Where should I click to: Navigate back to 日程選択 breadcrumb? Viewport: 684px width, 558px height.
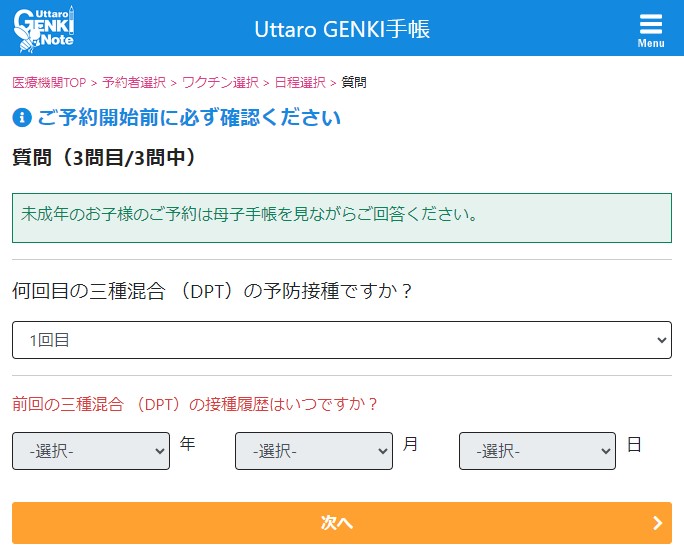click(300, 82)
